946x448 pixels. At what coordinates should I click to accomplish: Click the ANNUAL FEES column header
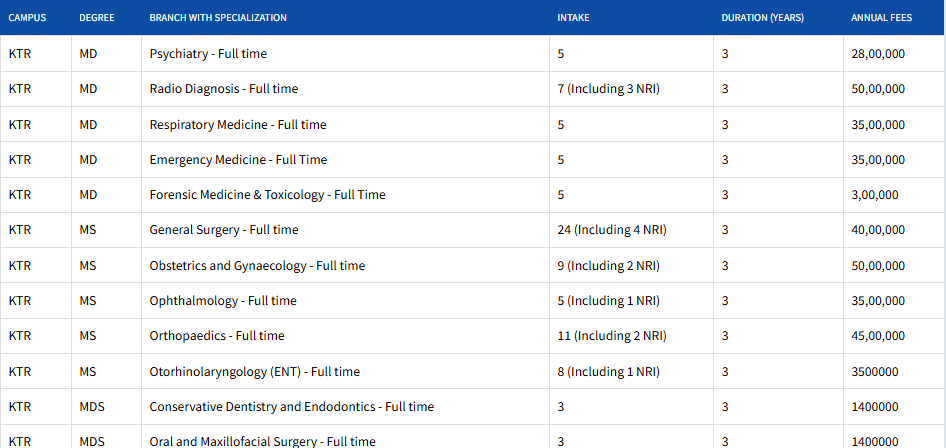881,18
